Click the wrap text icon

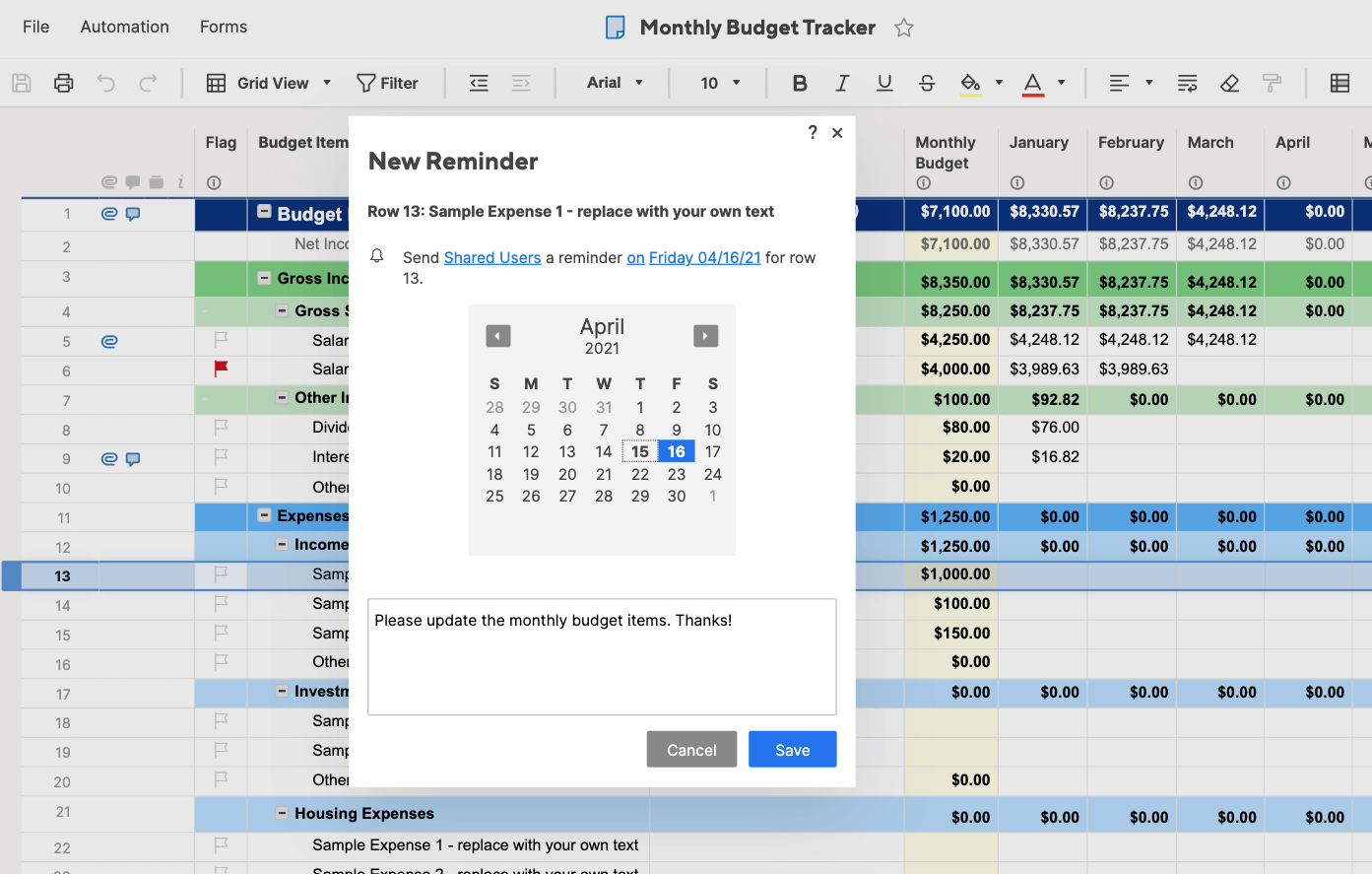(1187, 83)
